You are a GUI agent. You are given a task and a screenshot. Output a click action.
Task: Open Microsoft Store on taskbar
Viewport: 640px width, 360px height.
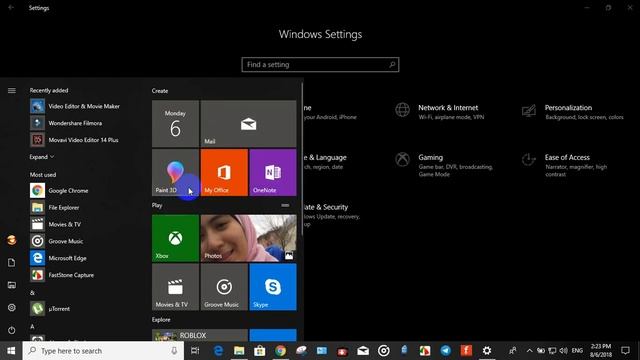260,351
